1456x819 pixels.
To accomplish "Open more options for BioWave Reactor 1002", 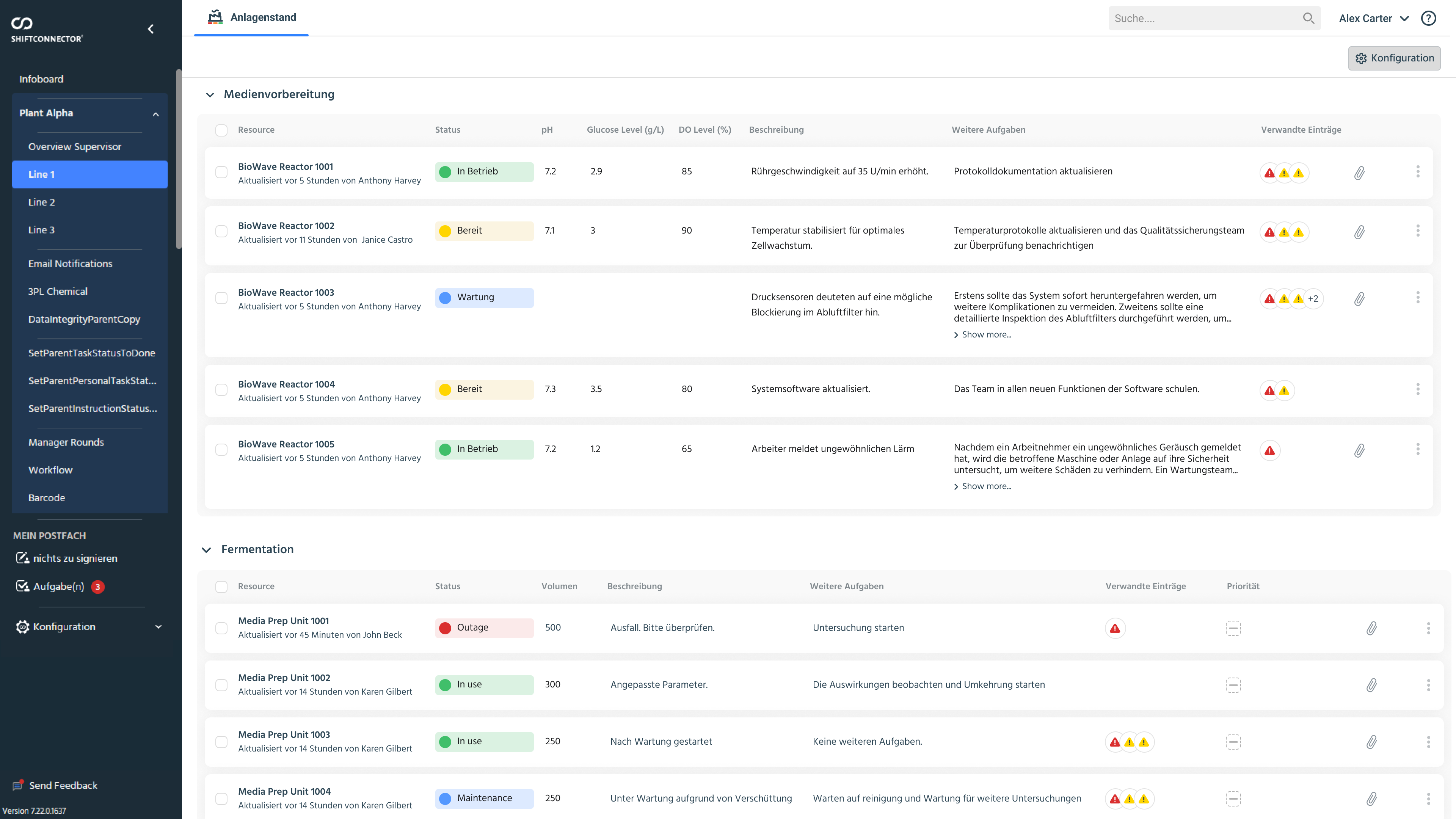I will (1418, 231).
